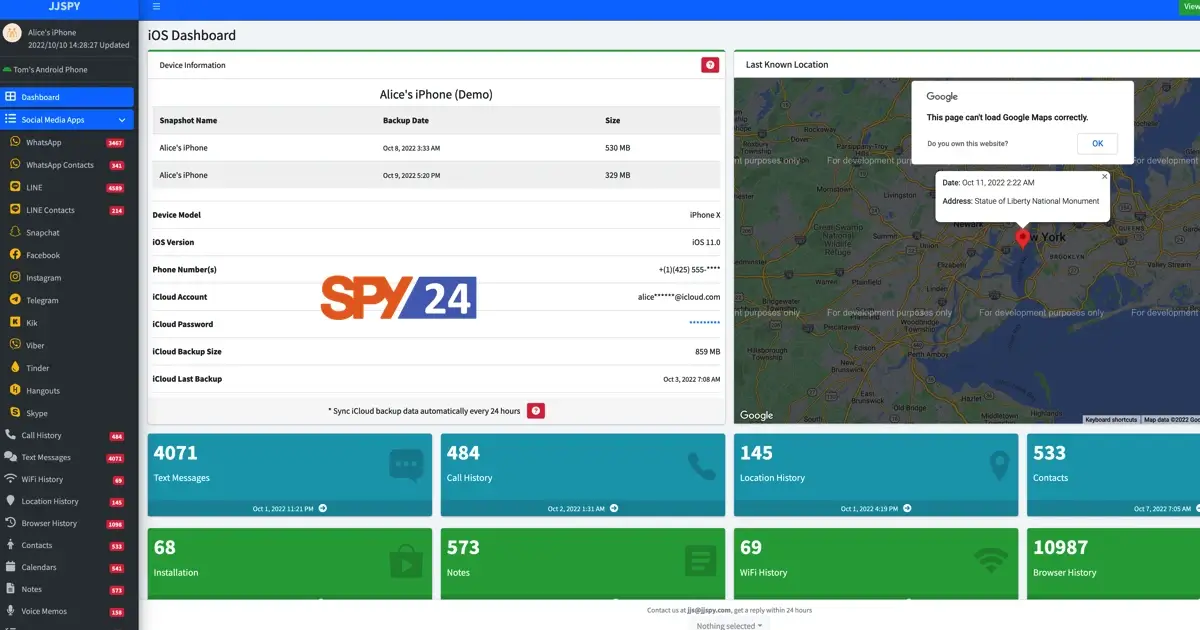This screenshot has width=1200, height=630.
Task: Click the Alice's iPhone (Demo) heading
Action: [x=436, y=95]
